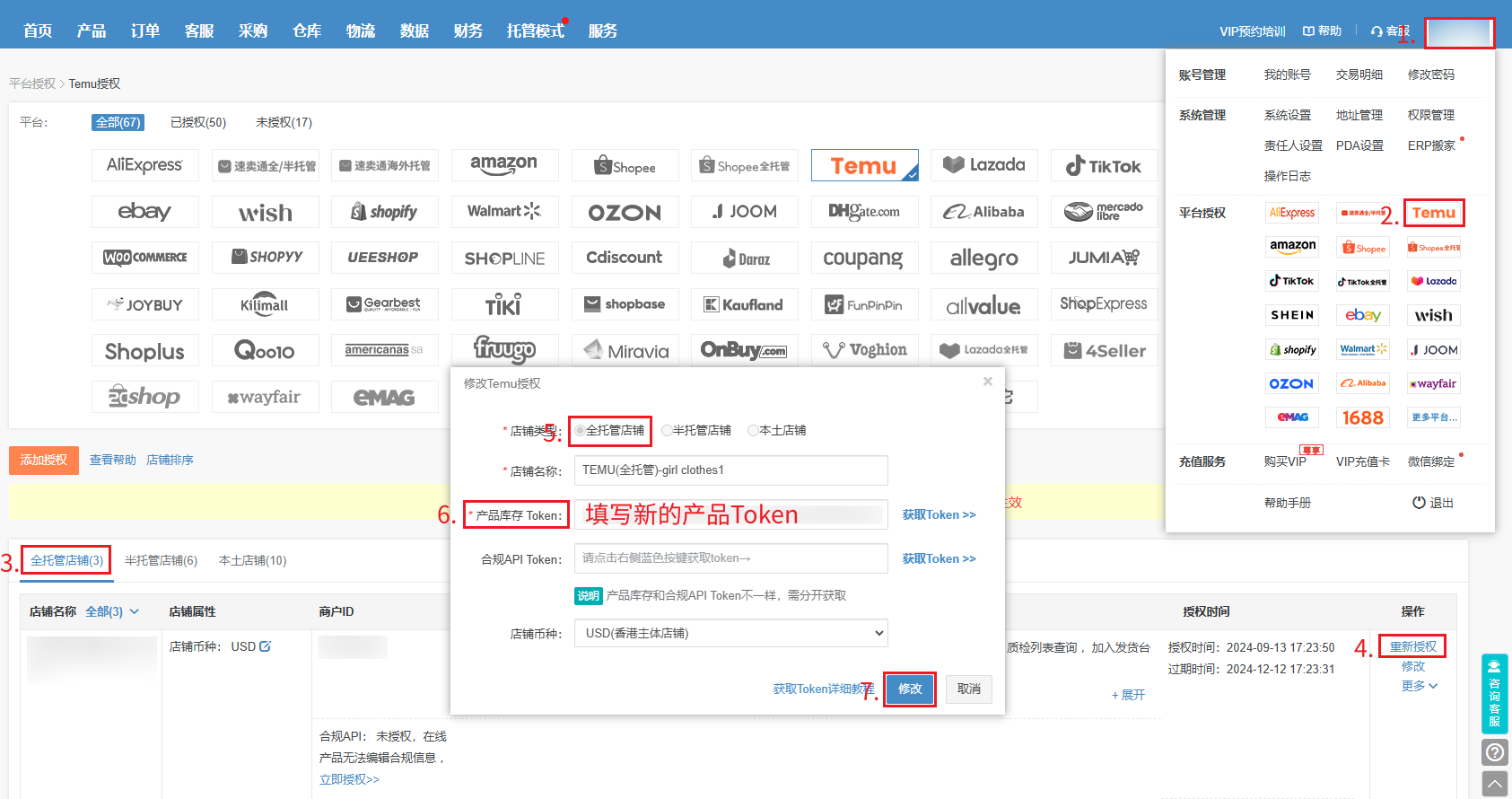Open the 首页 top menu
The height and width of the screenshot is (799, 1512).
click(x=38, y=31)
